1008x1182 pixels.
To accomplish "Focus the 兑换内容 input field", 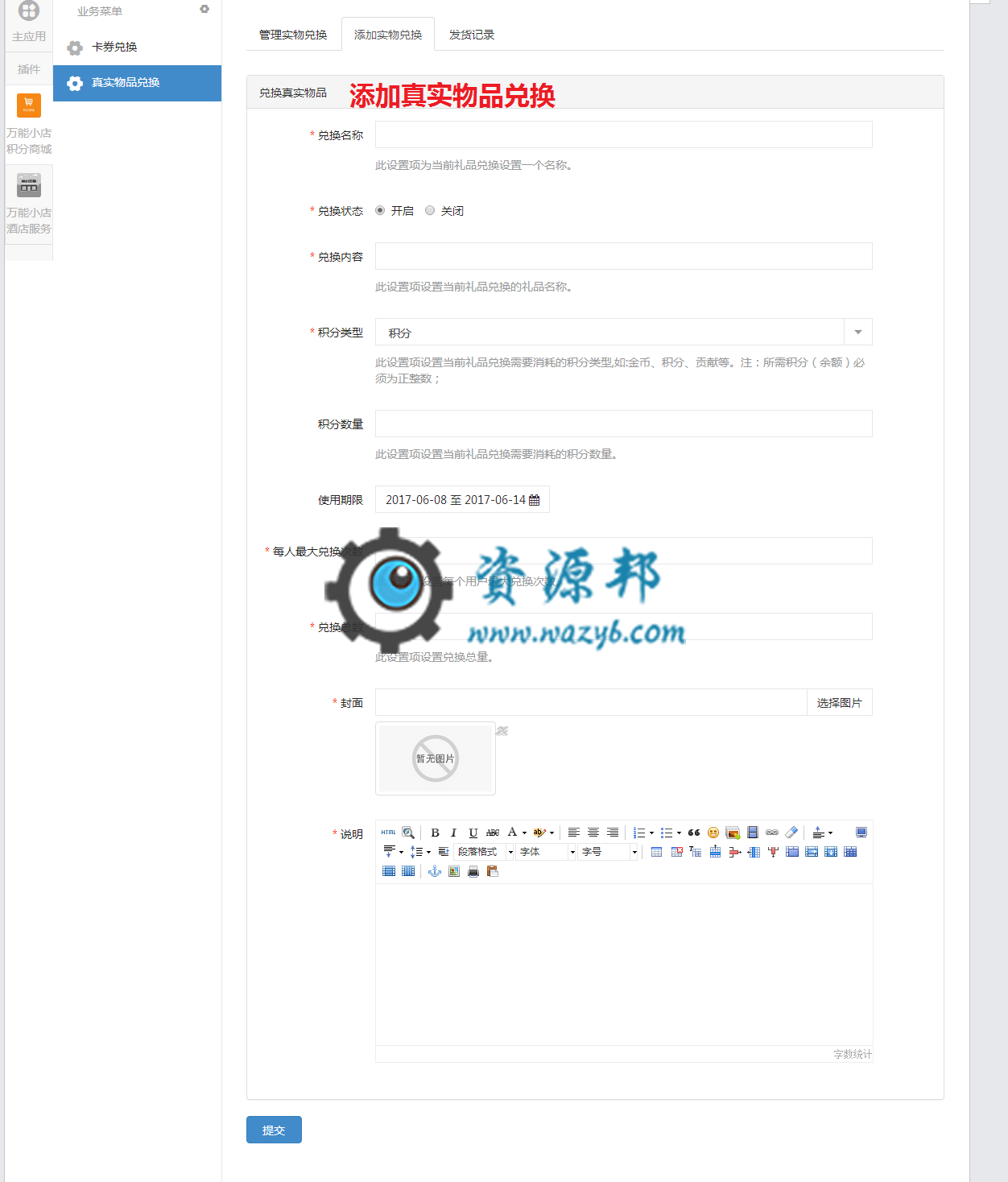I will [x=624, y=256].
